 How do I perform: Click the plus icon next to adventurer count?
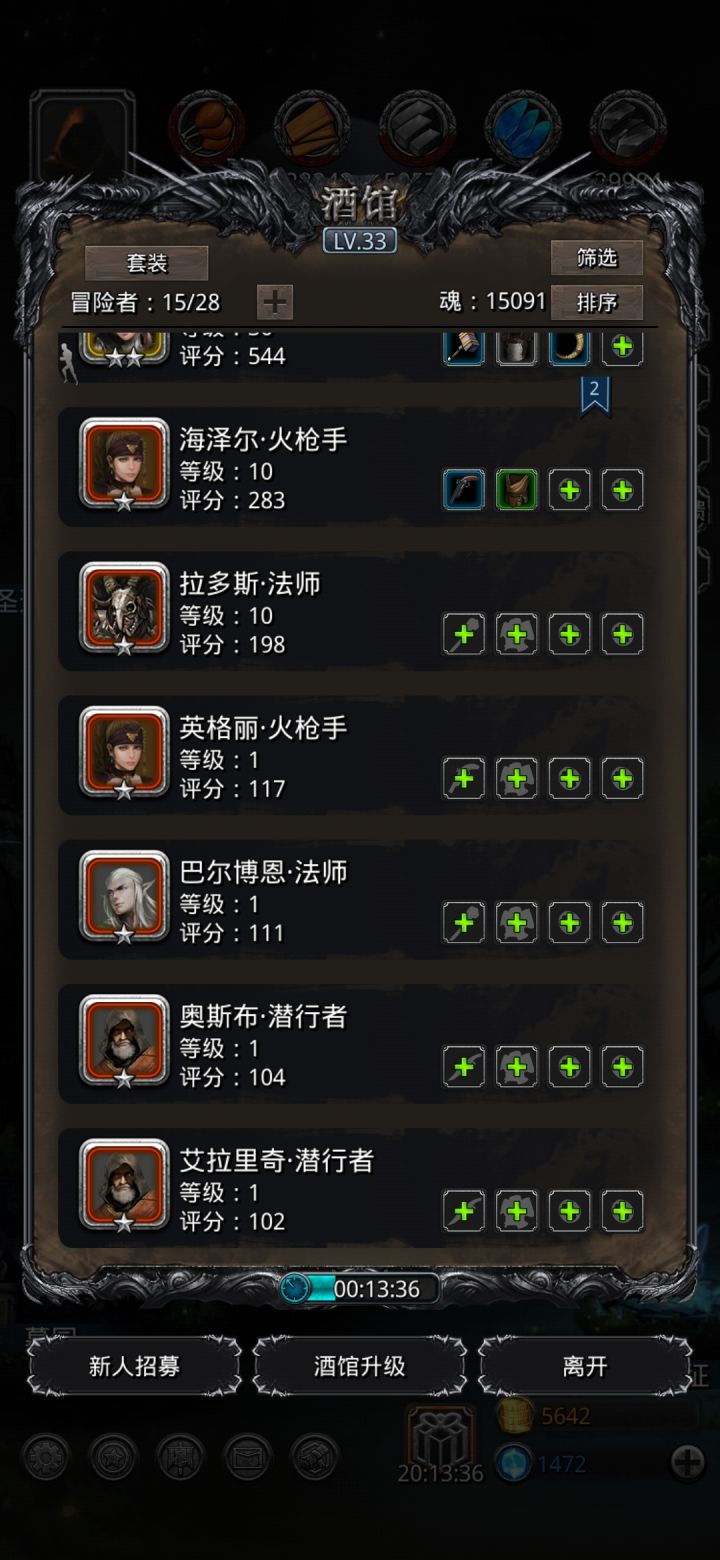point(275,301)
